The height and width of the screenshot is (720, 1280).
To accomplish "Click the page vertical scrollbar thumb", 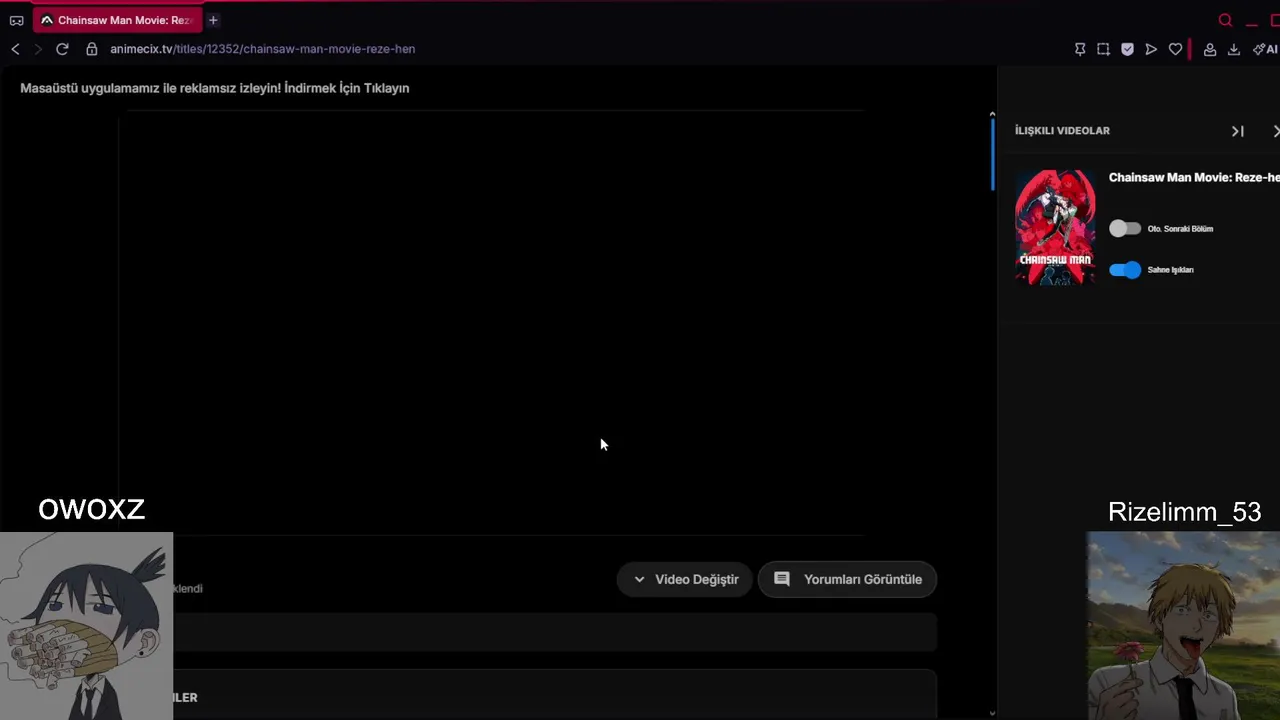I will (992, 153).
